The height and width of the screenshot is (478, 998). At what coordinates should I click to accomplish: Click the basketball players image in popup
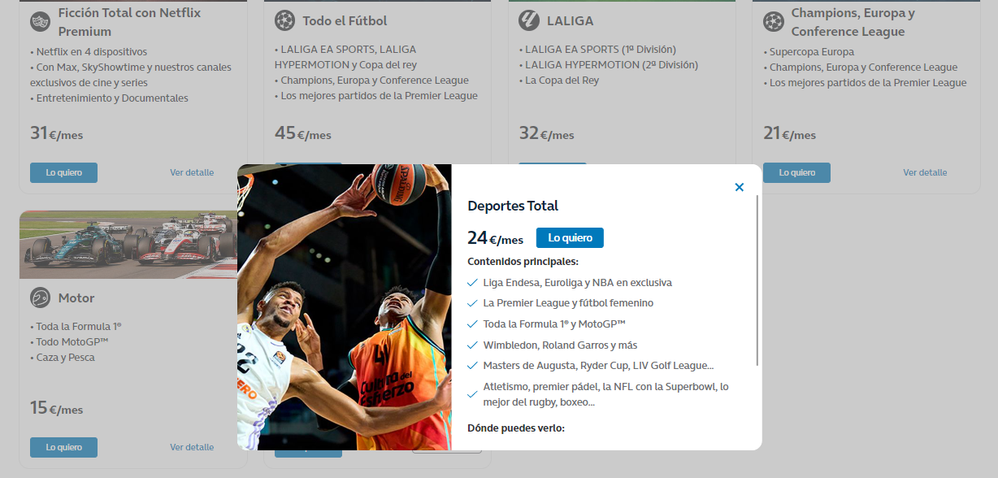tap(344, 307)
